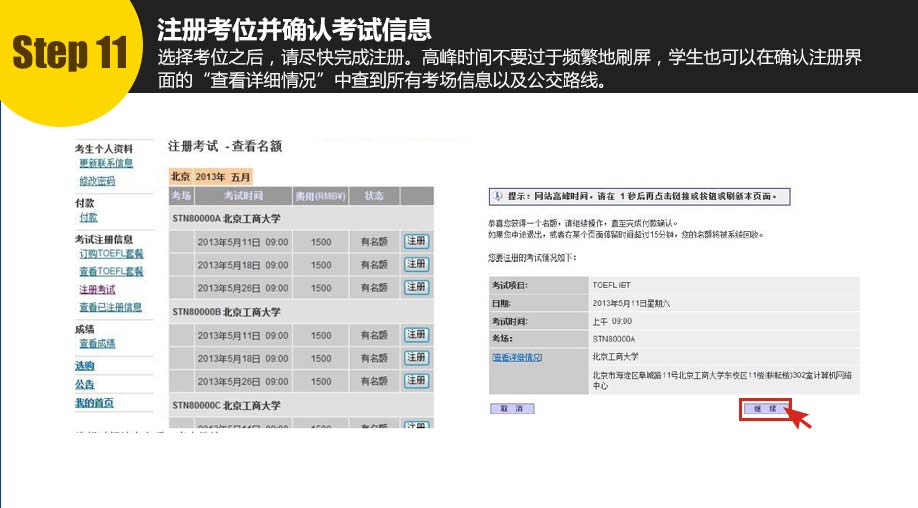Click the STN80000A value beside 考场
This screenshot has height=508, width=918.
point(614,339)
